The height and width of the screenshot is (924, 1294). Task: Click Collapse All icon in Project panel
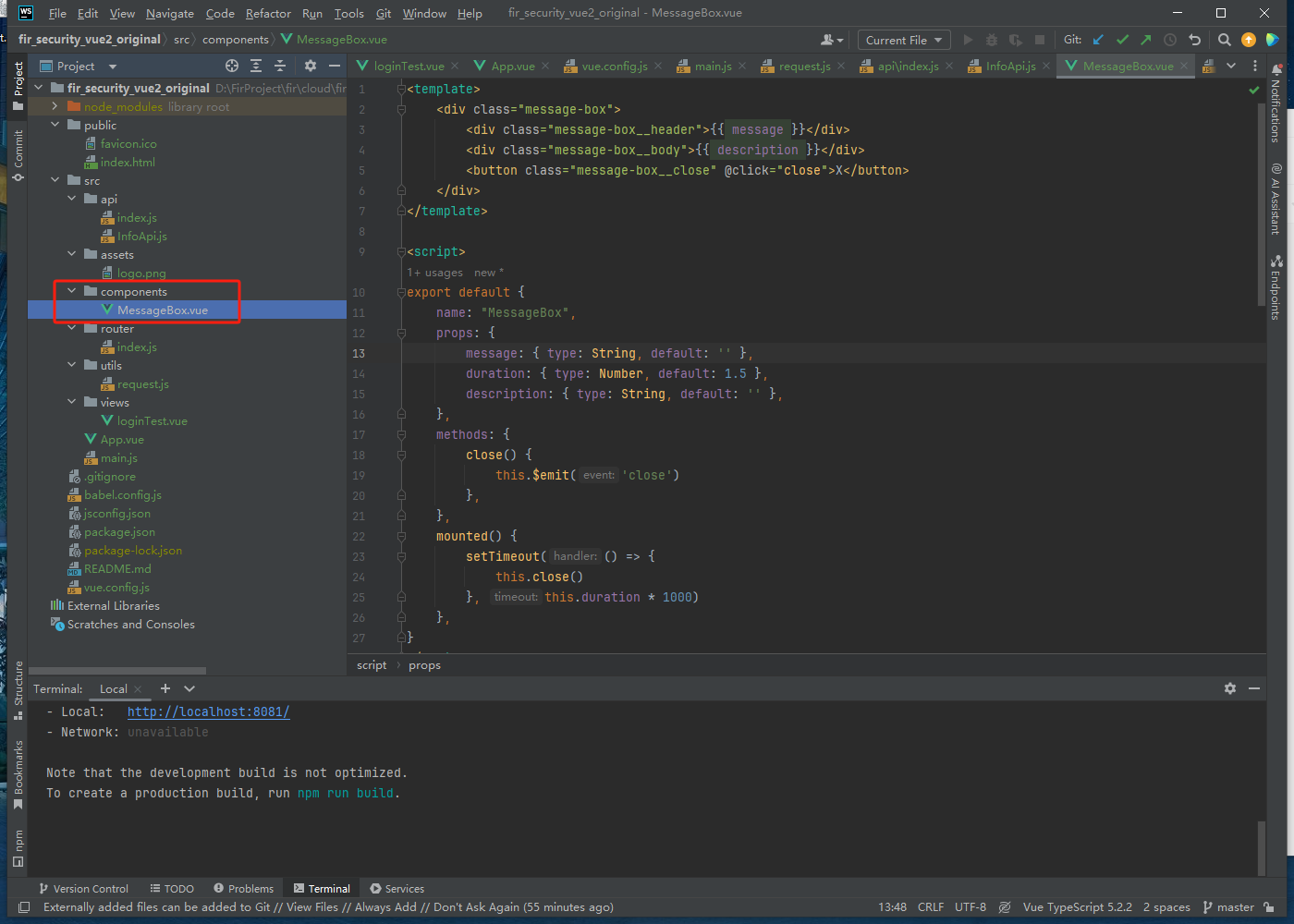pyautogui.click(x=280, y=66)
